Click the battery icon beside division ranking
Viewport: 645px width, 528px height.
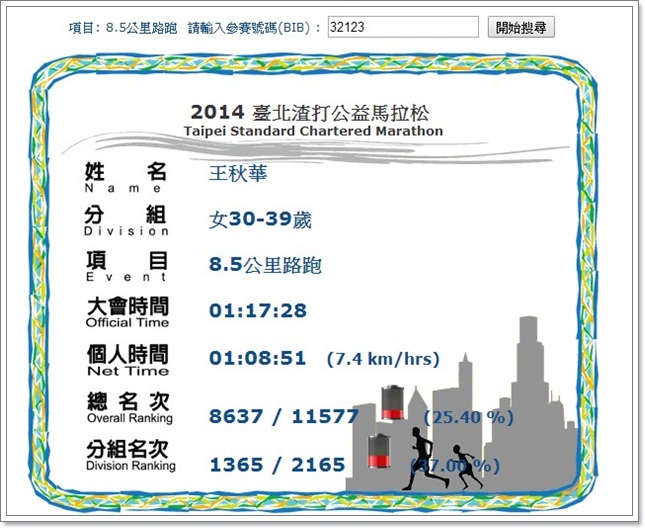click(x=379, y=451)
